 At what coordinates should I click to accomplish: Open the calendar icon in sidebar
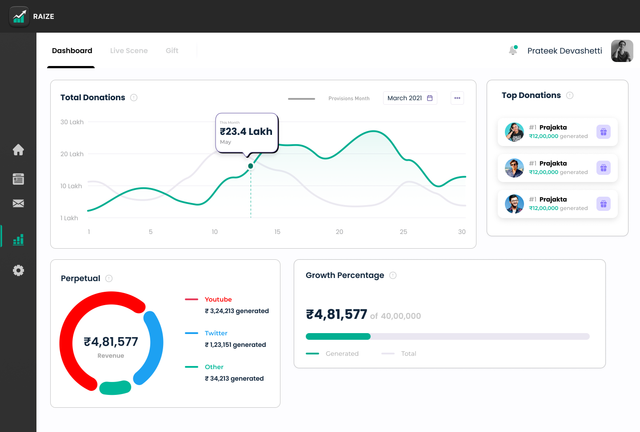[18, 179]
